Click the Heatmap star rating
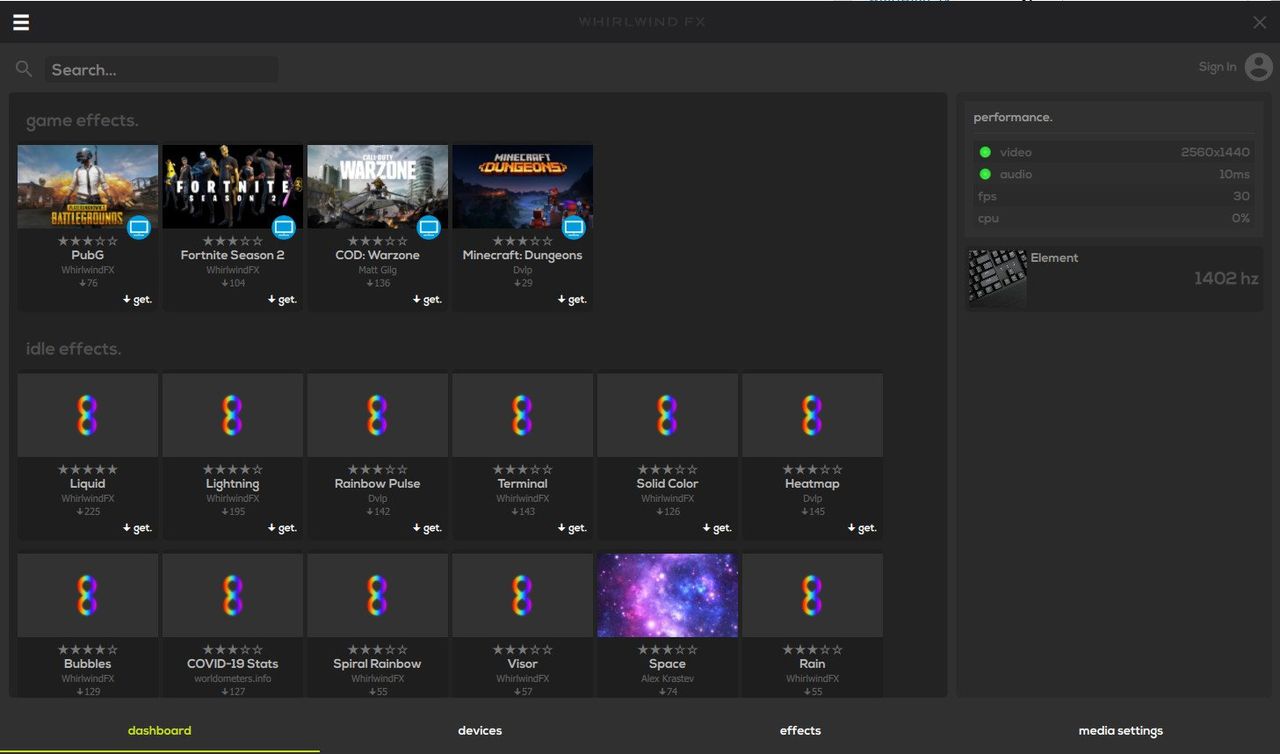Viewport: 1280px width, 754px height. 813,469
